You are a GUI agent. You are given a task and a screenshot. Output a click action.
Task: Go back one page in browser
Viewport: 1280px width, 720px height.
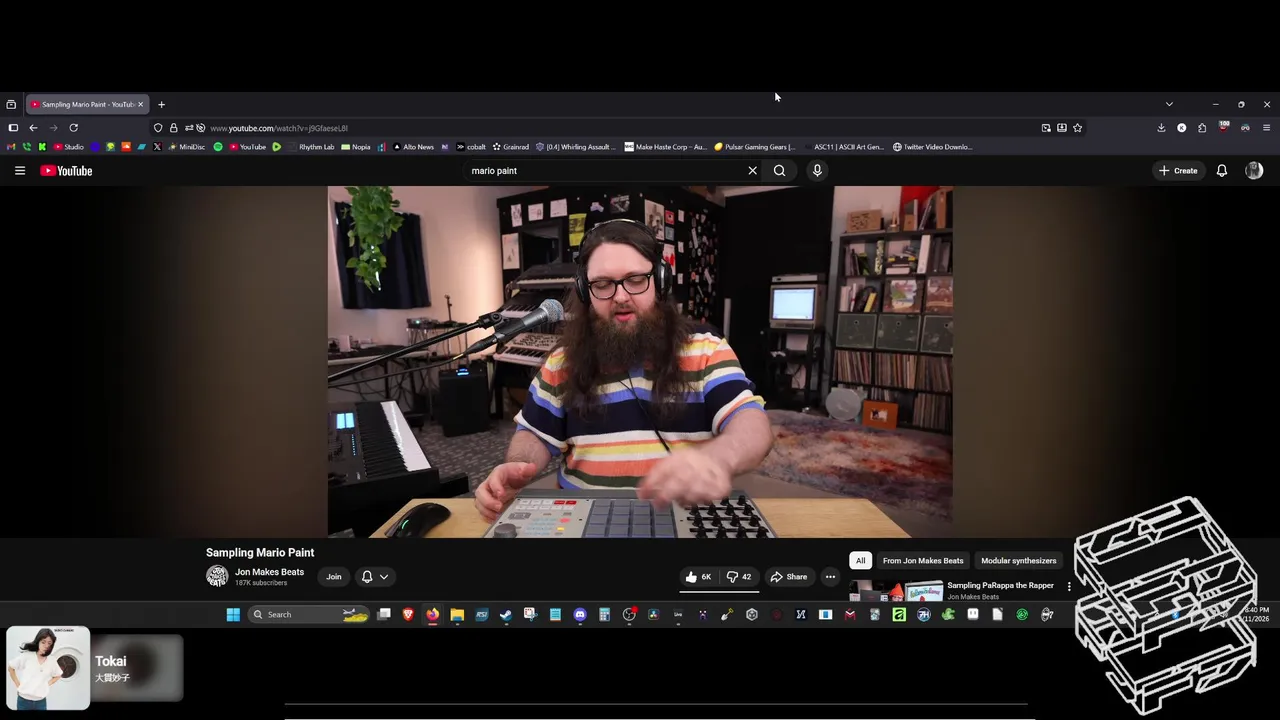coord(33,128)
